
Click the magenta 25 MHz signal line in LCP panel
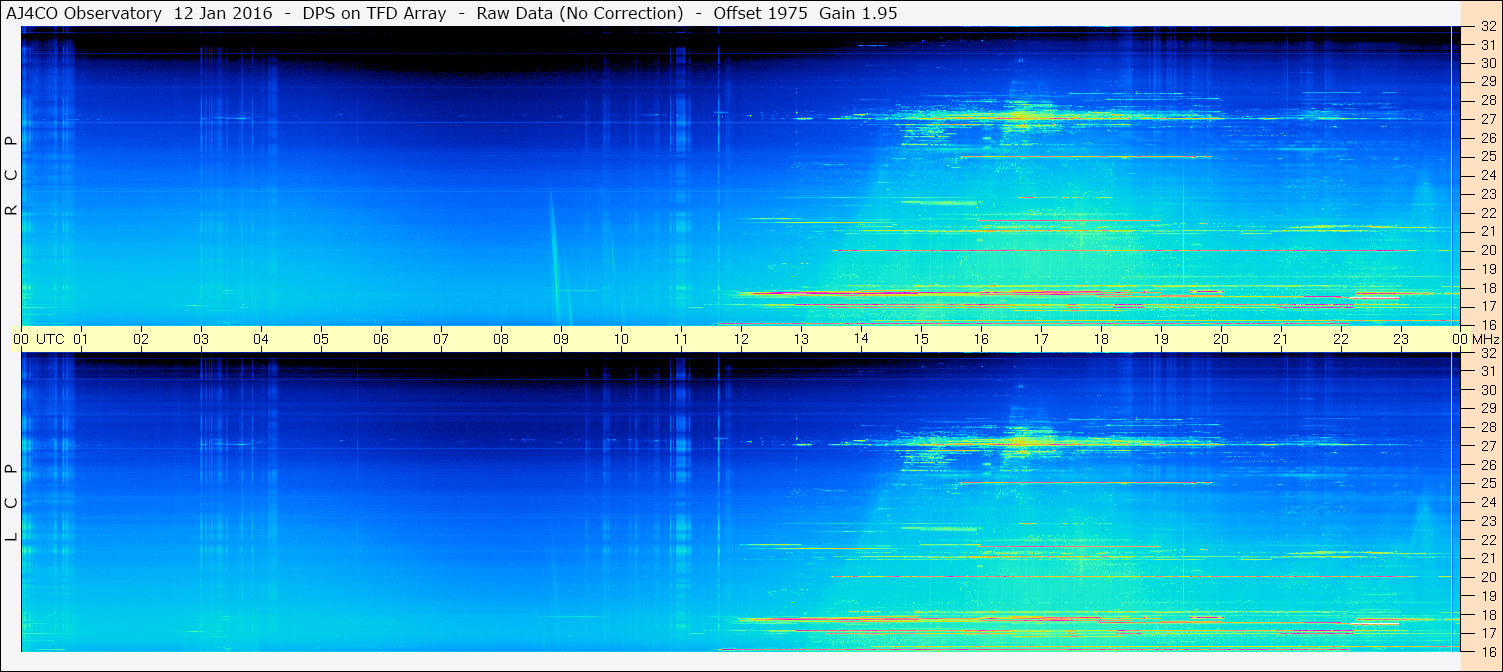(1085, 483)
